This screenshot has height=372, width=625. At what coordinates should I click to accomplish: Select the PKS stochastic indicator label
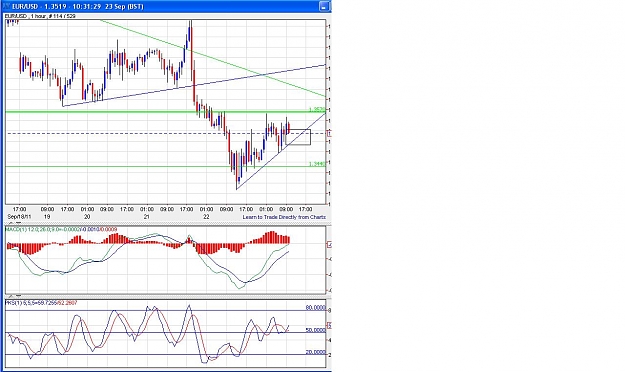(x=41, y=303)
